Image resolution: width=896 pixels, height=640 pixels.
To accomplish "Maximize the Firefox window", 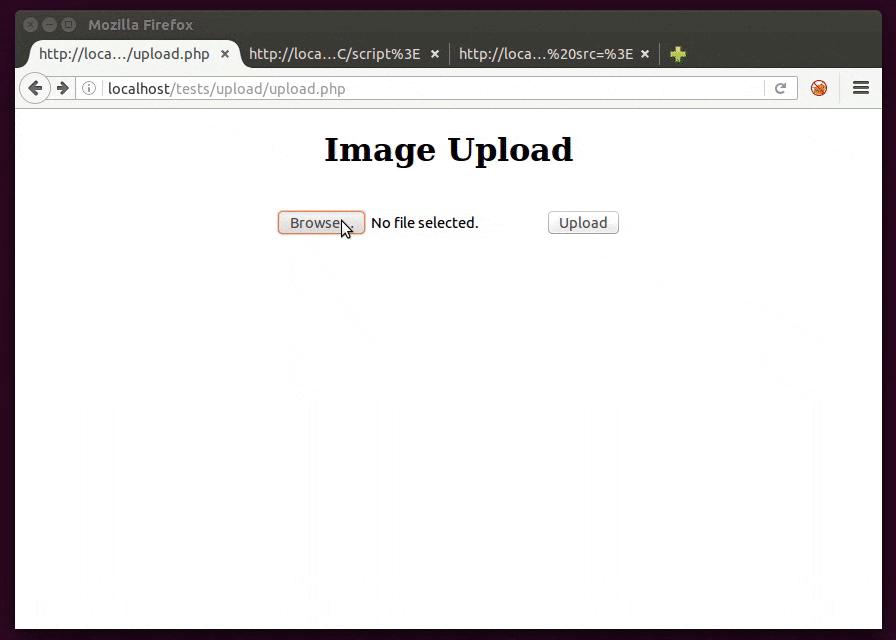I will [69, 25].
